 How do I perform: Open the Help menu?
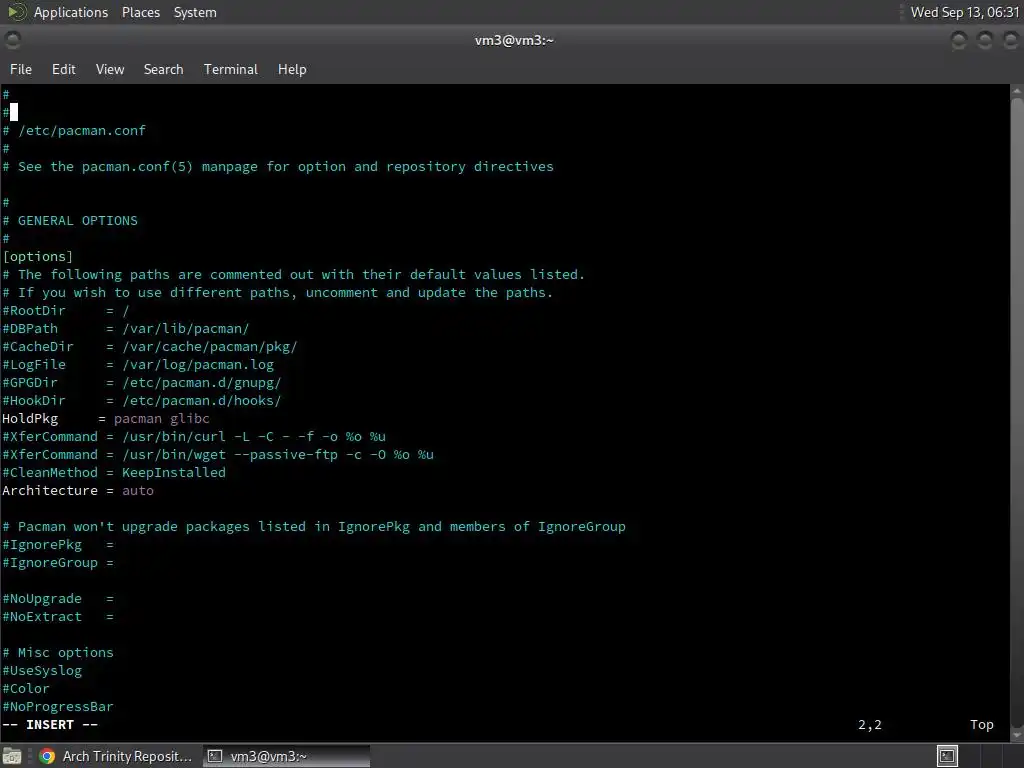[x=292, y=69]
